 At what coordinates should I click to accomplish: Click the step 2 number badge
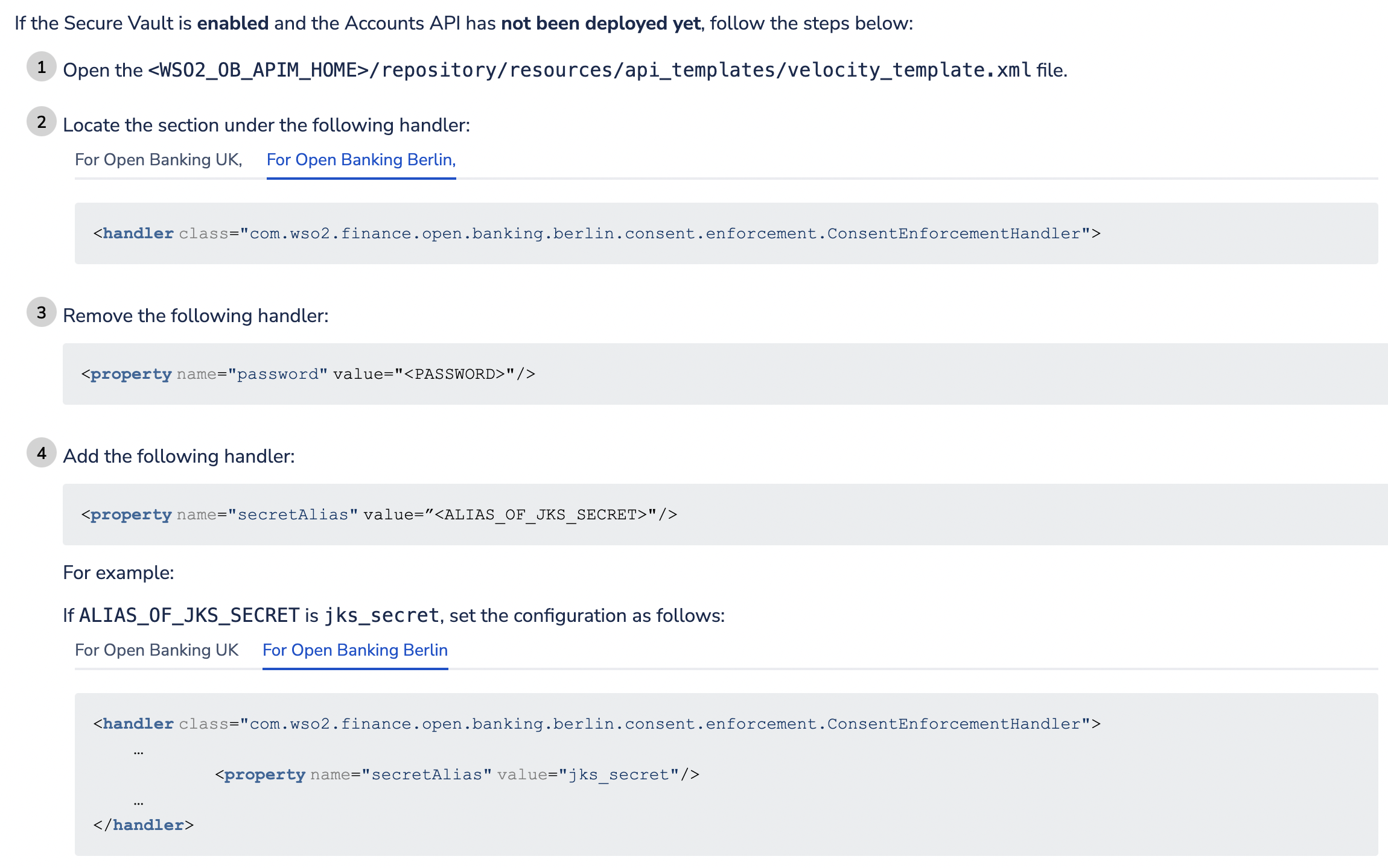[x=41, y=122]
